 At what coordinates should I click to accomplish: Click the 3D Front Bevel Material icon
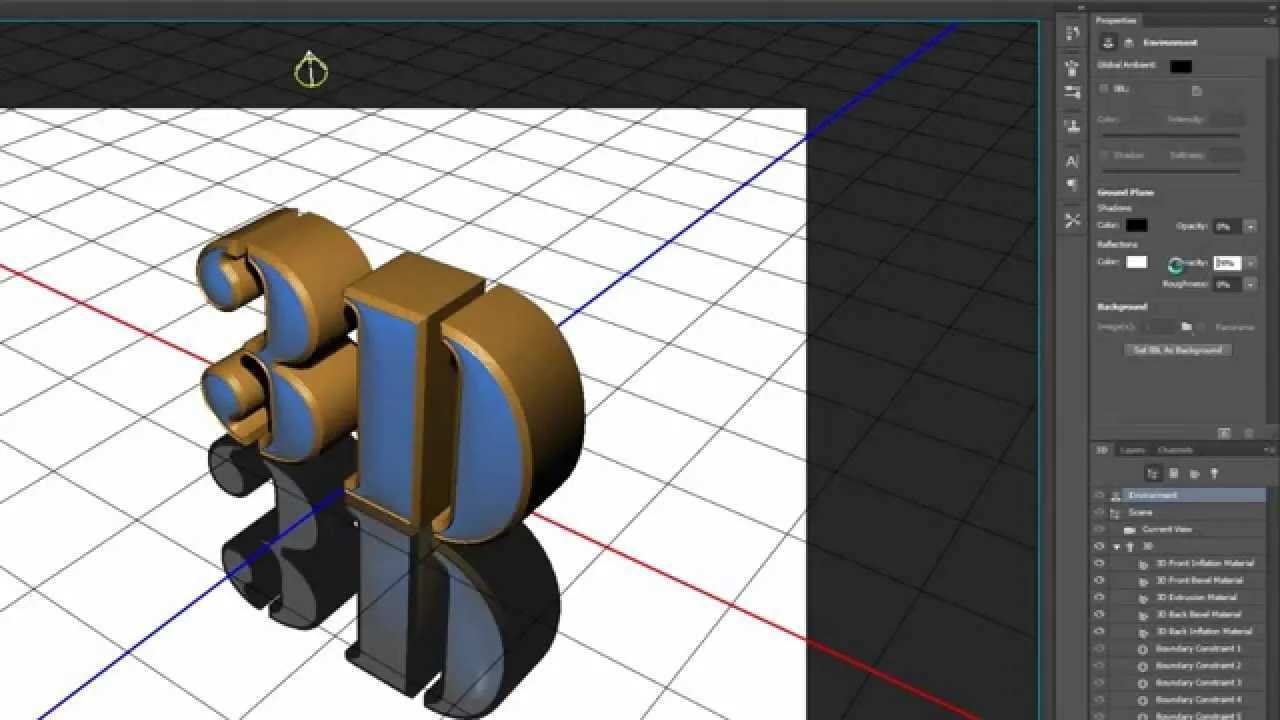coord(1144,580)
